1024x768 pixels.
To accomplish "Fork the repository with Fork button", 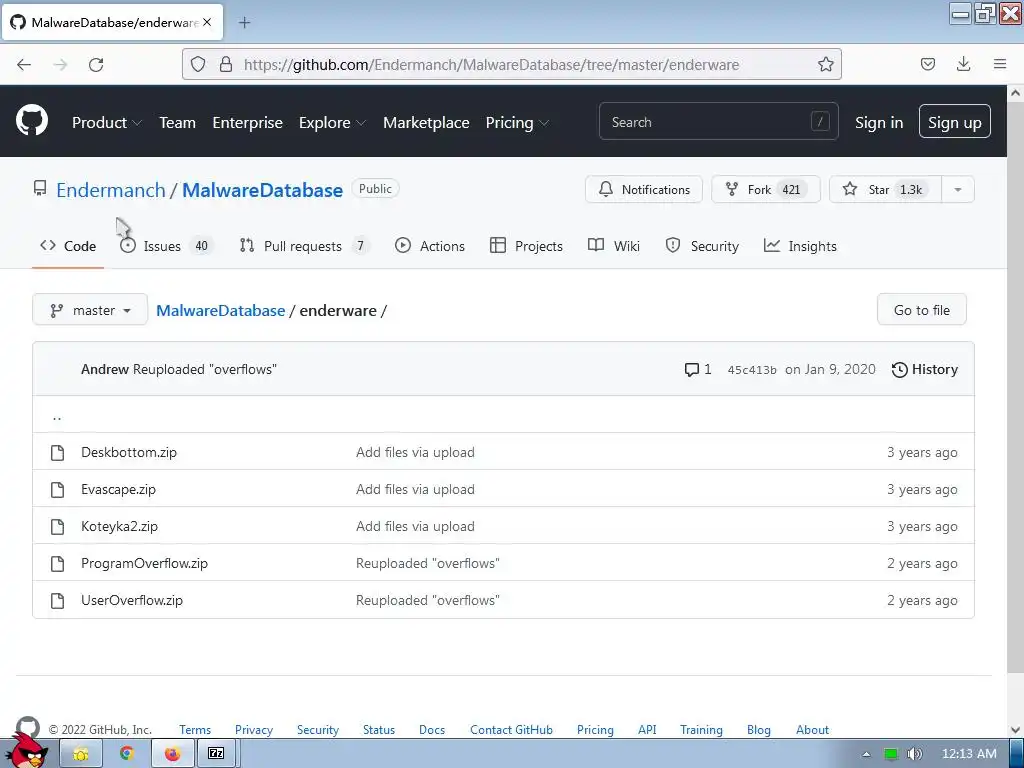I will pyautogui.click(x=766, y=189).
